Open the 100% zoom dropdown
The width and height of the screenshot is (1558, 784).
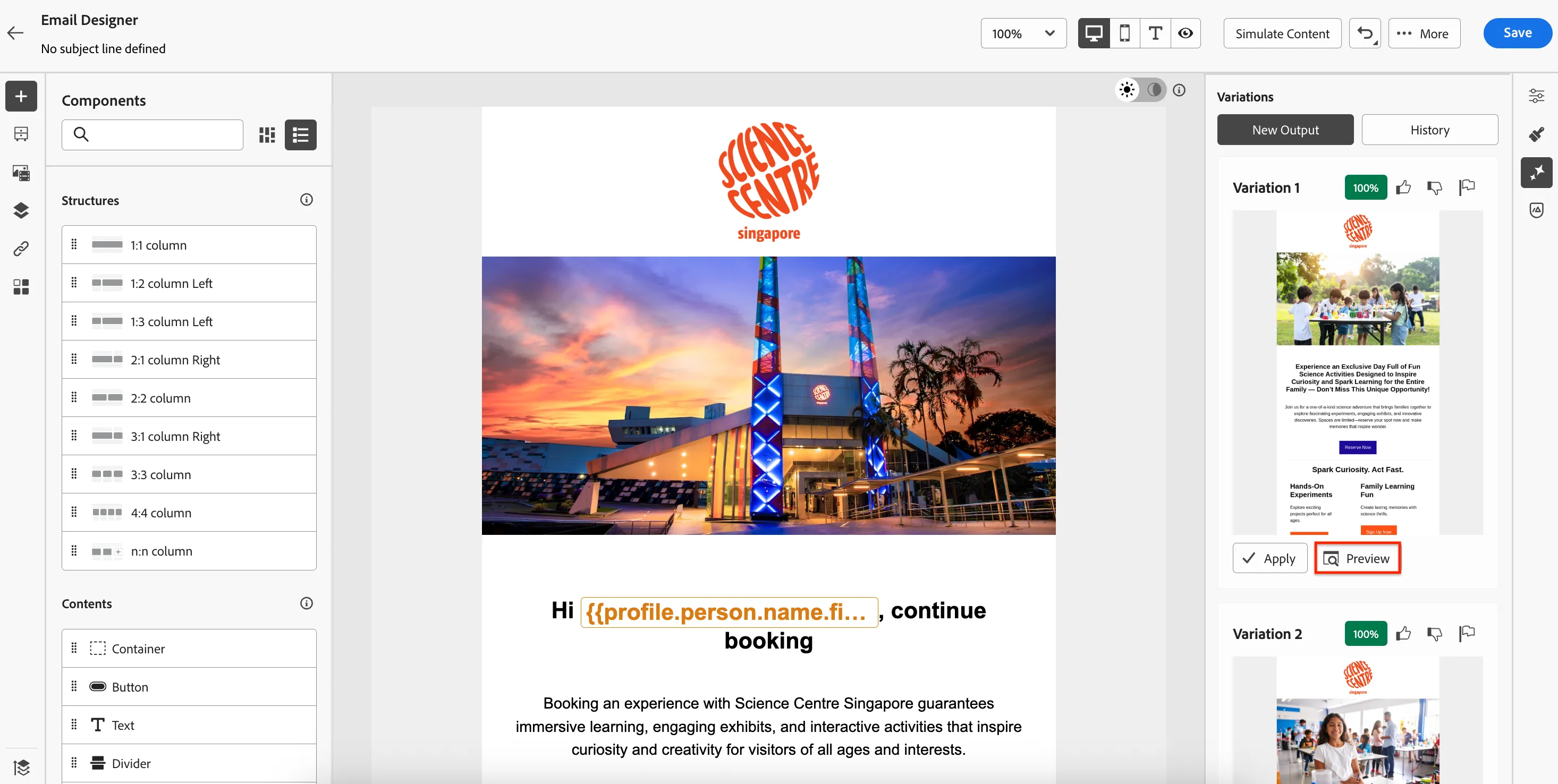tap(1023, 33)
